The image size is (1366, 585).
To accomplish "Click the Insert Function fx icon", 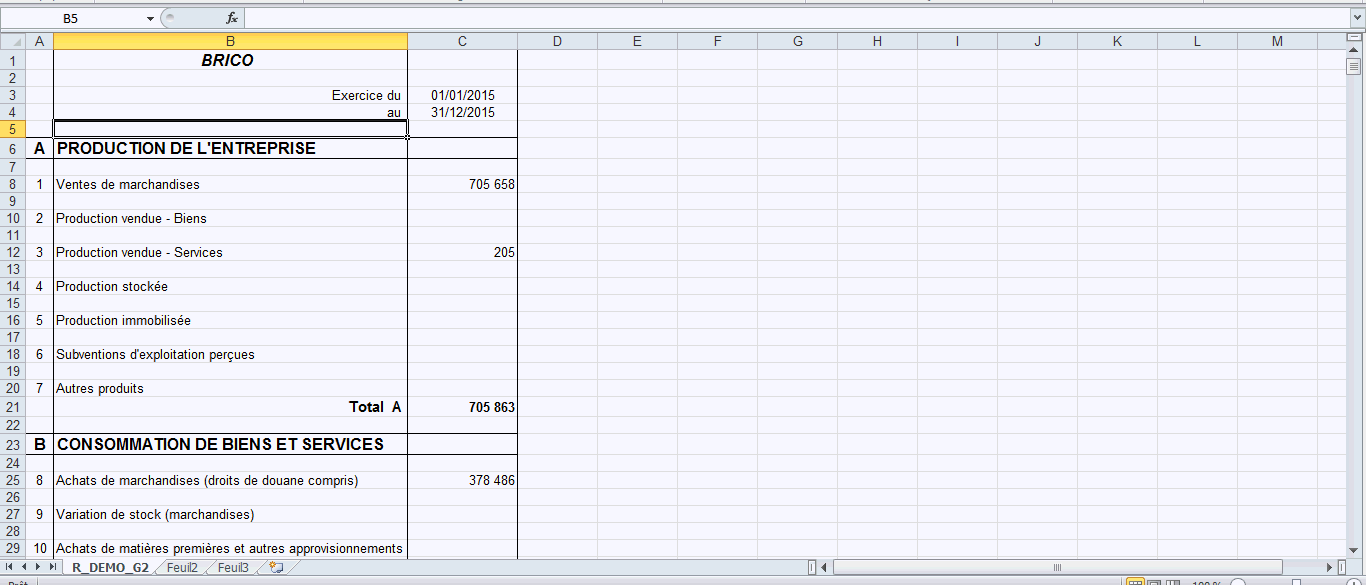I will 232,19.
